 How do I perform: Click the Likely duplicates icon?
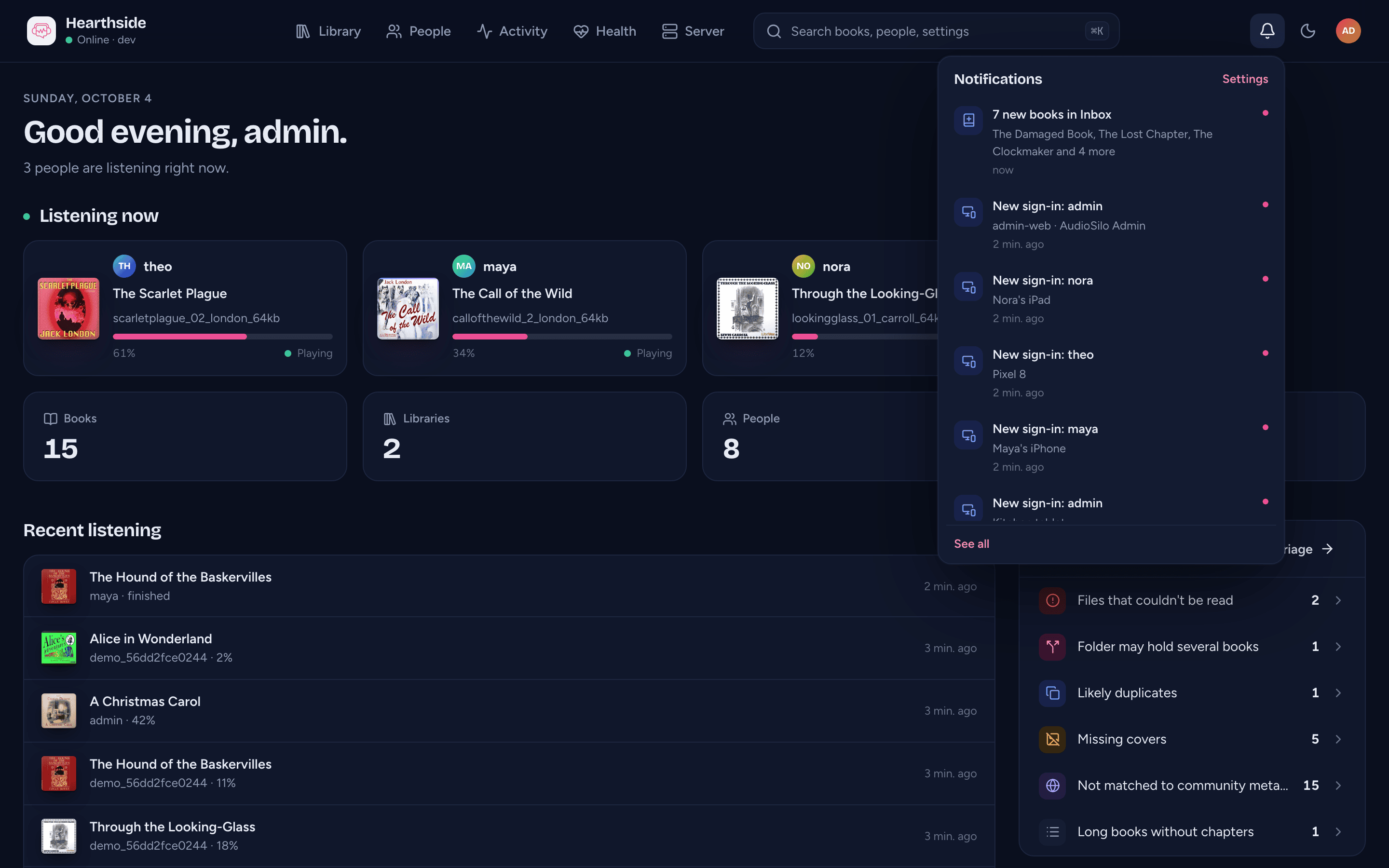[x=1052, y=693]
